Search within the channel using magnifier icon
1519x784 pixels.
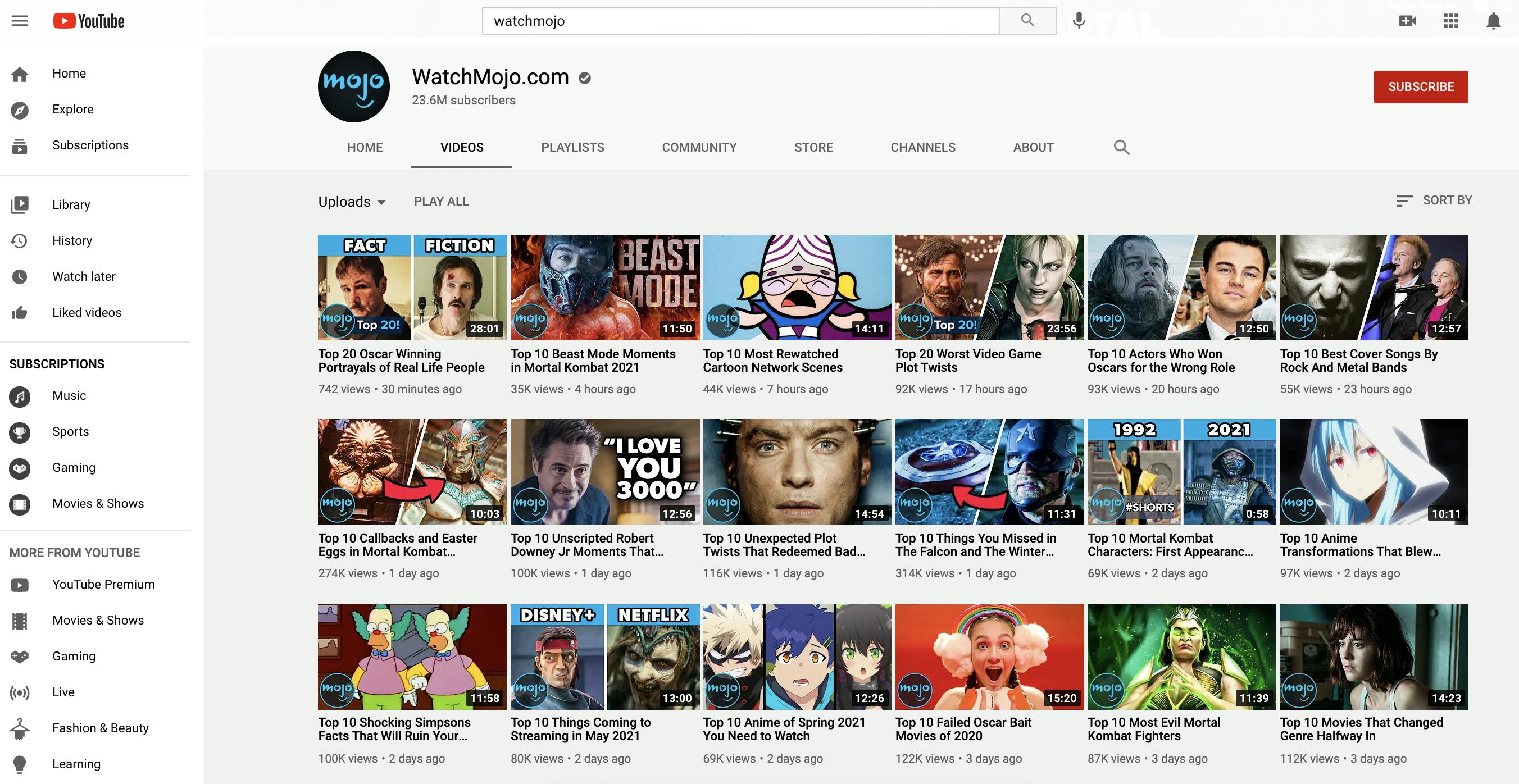(x=1122, y=147)
